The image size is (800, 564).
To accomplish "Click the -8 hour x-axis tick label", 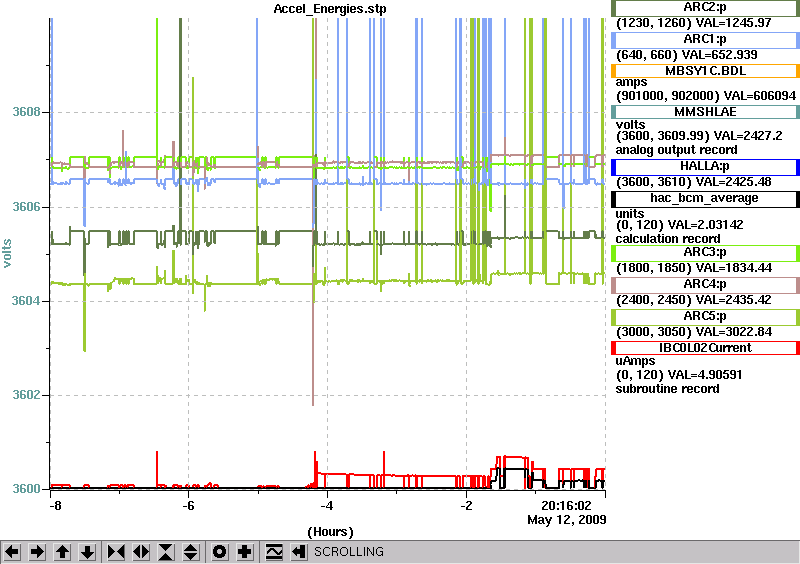I will pos(55,506).
